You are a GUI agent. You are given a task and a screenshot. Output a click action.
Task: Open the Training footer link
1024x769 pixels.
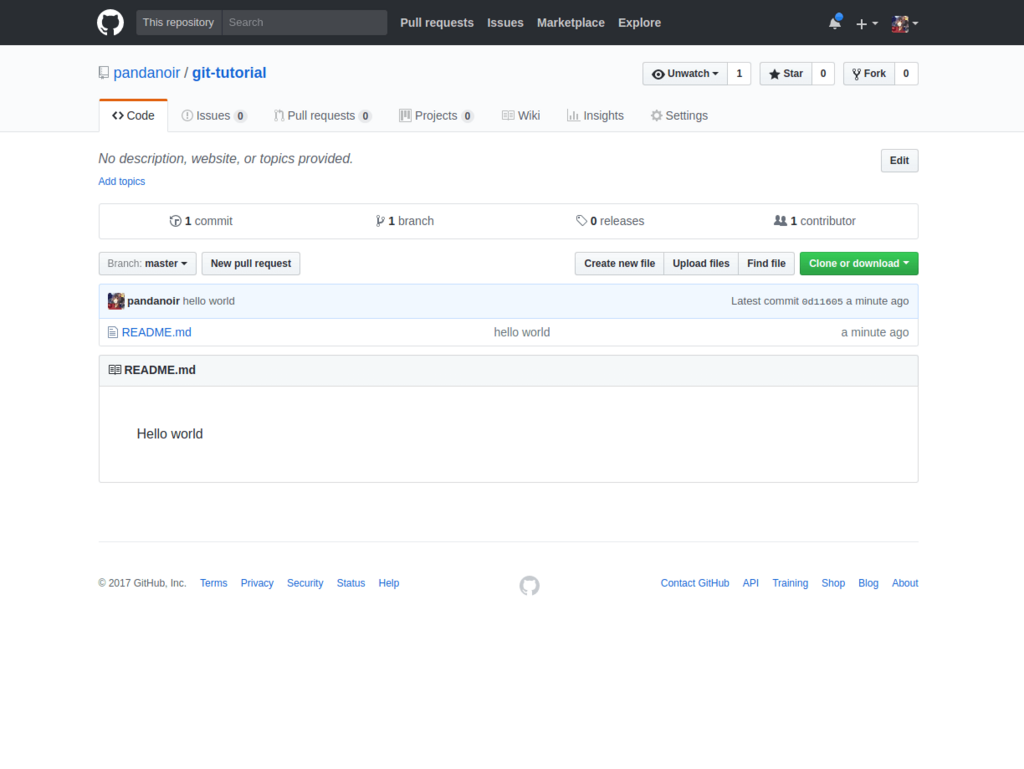coord(790,583)
